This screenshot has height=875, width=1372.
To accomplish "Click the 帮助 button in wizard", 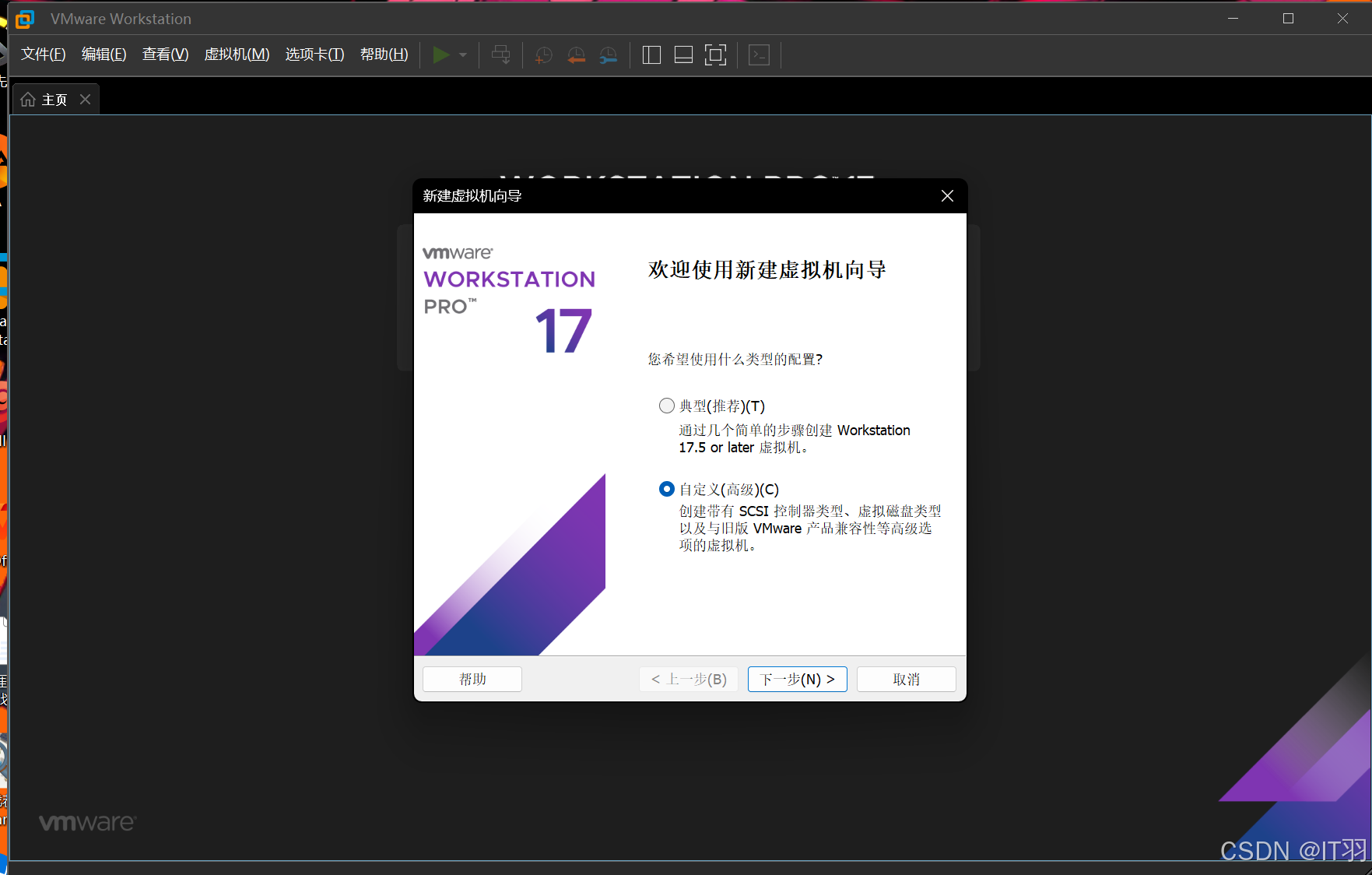I will point(472,679).
